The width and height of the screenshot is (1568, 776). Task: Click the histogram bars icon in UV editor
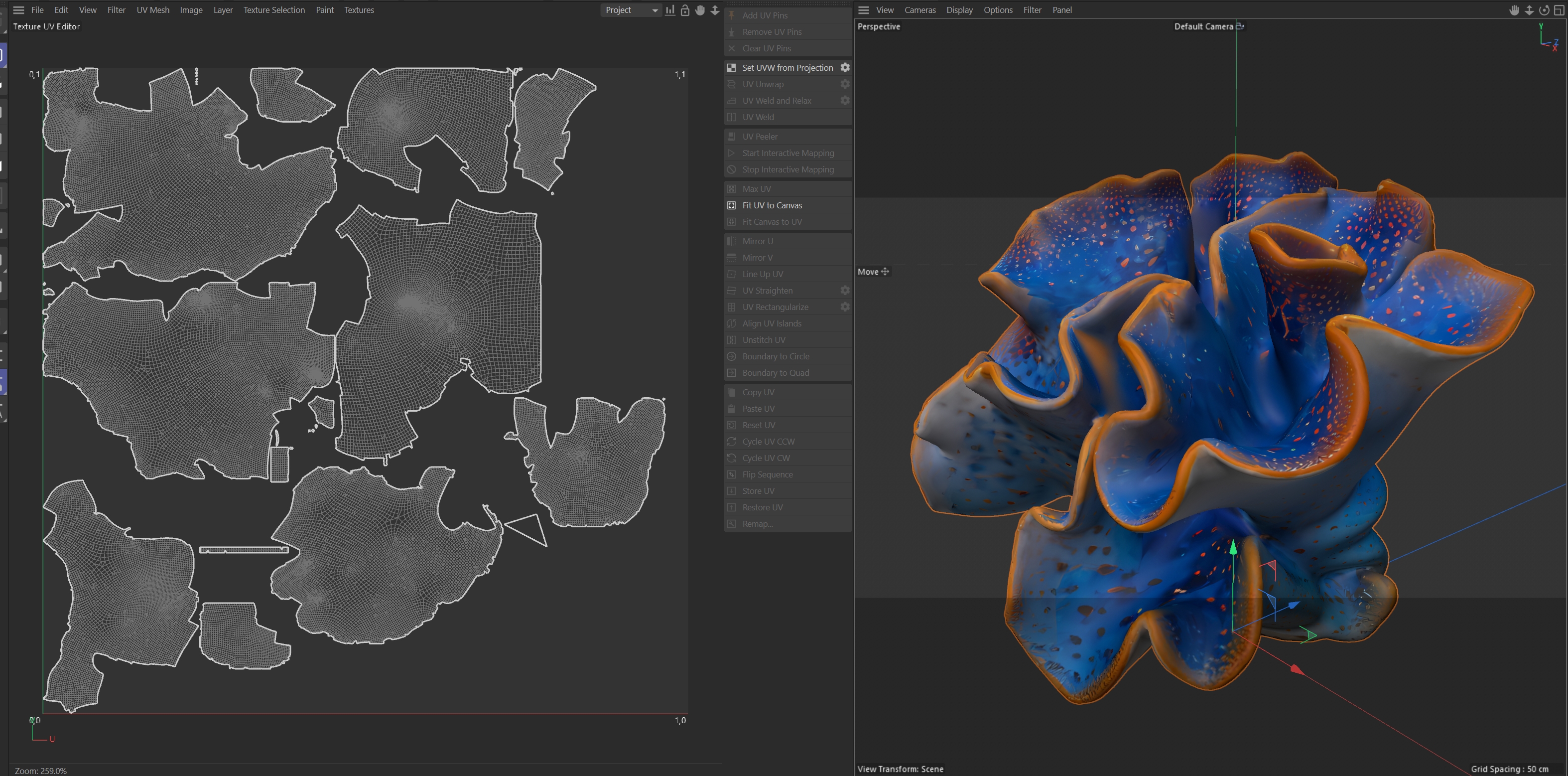(669, 10)
